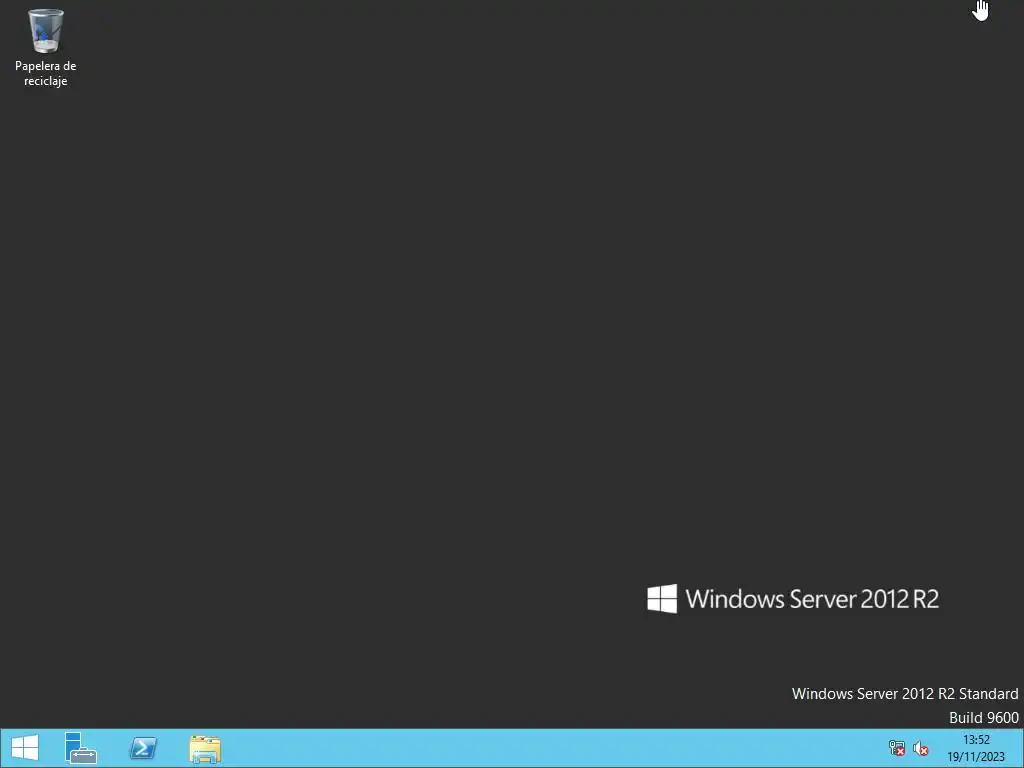Viewport: 1024px width, 768px height.
Task: Open the Windows Start button
Action: (25, 748)
